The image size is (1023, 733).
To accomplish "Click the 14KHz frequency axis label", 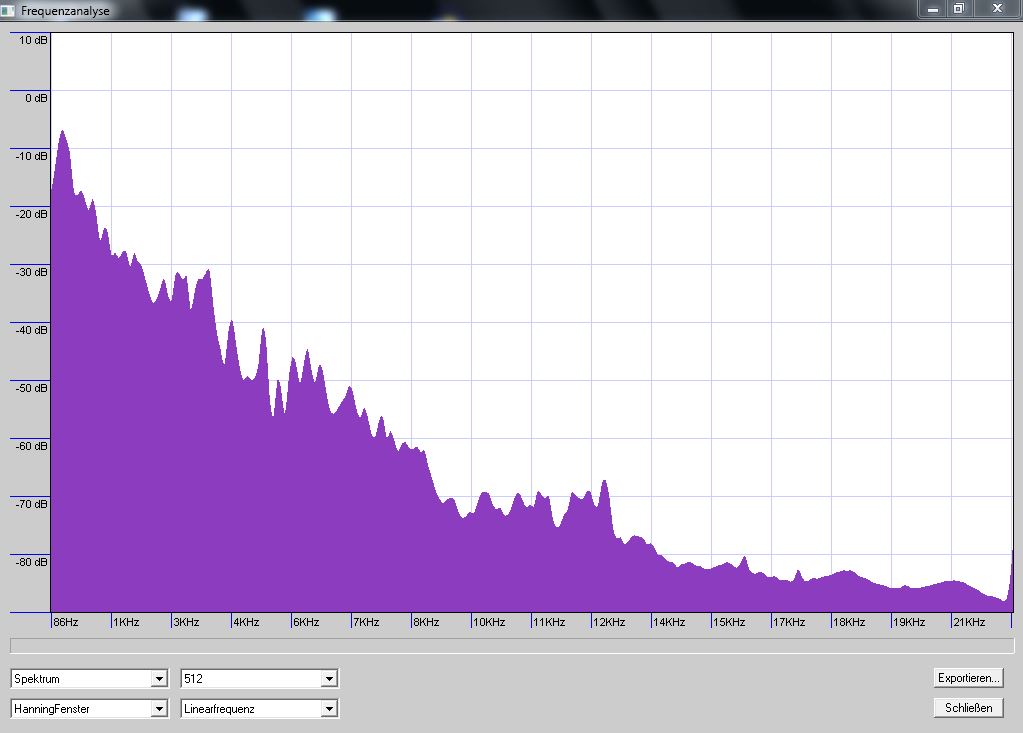I will [669, 622].
